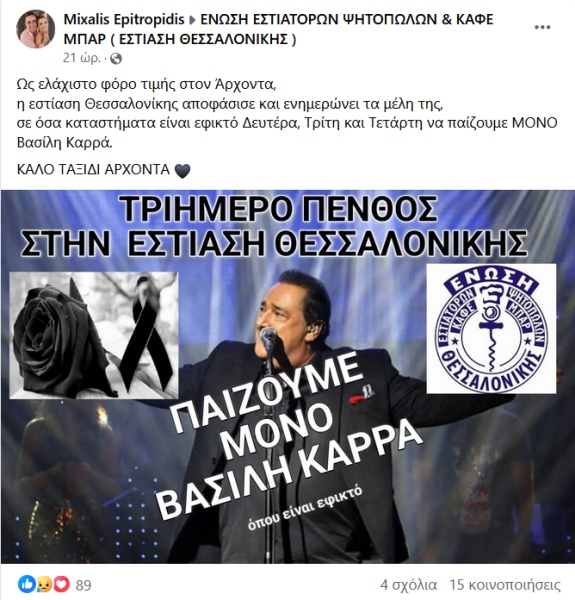Screen dimensions: 575x600
Task: Click the black heart emoji in post
Action: tap(182, 170)
